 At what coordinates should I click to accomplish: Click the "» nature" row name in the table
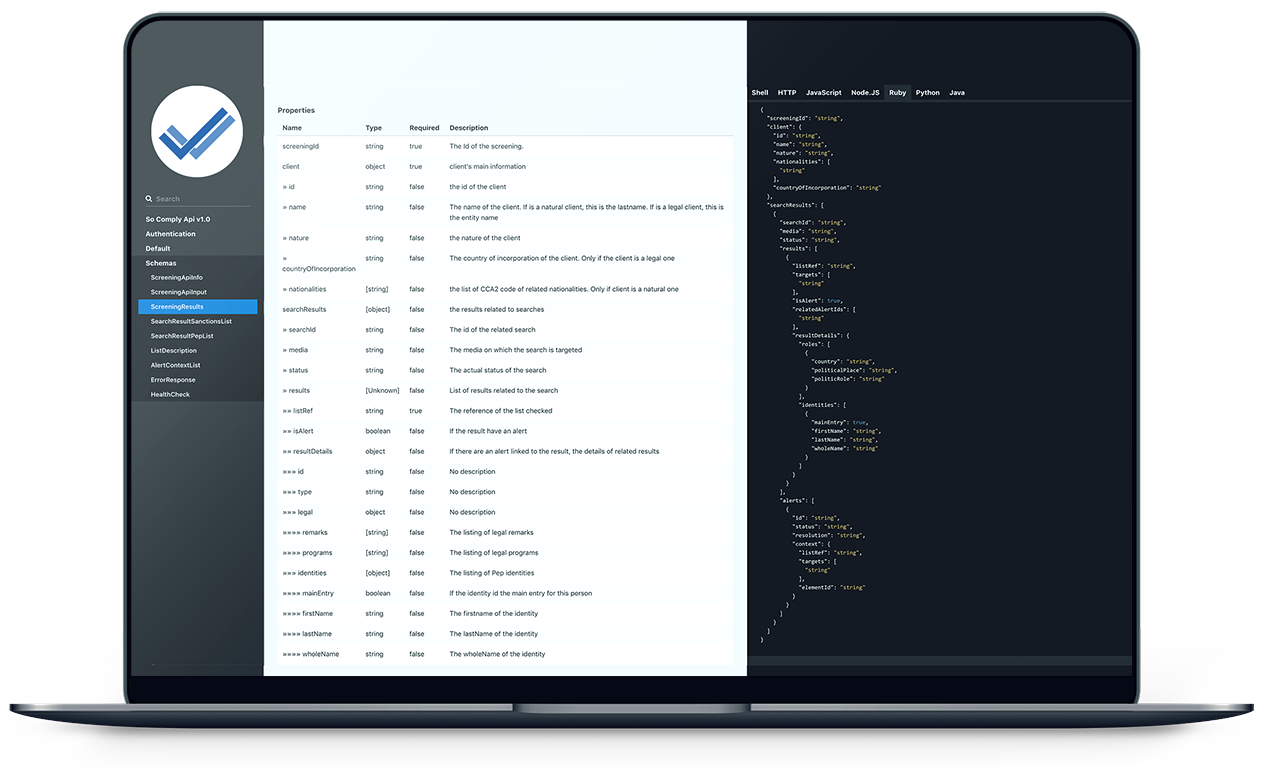coord(296,238)
